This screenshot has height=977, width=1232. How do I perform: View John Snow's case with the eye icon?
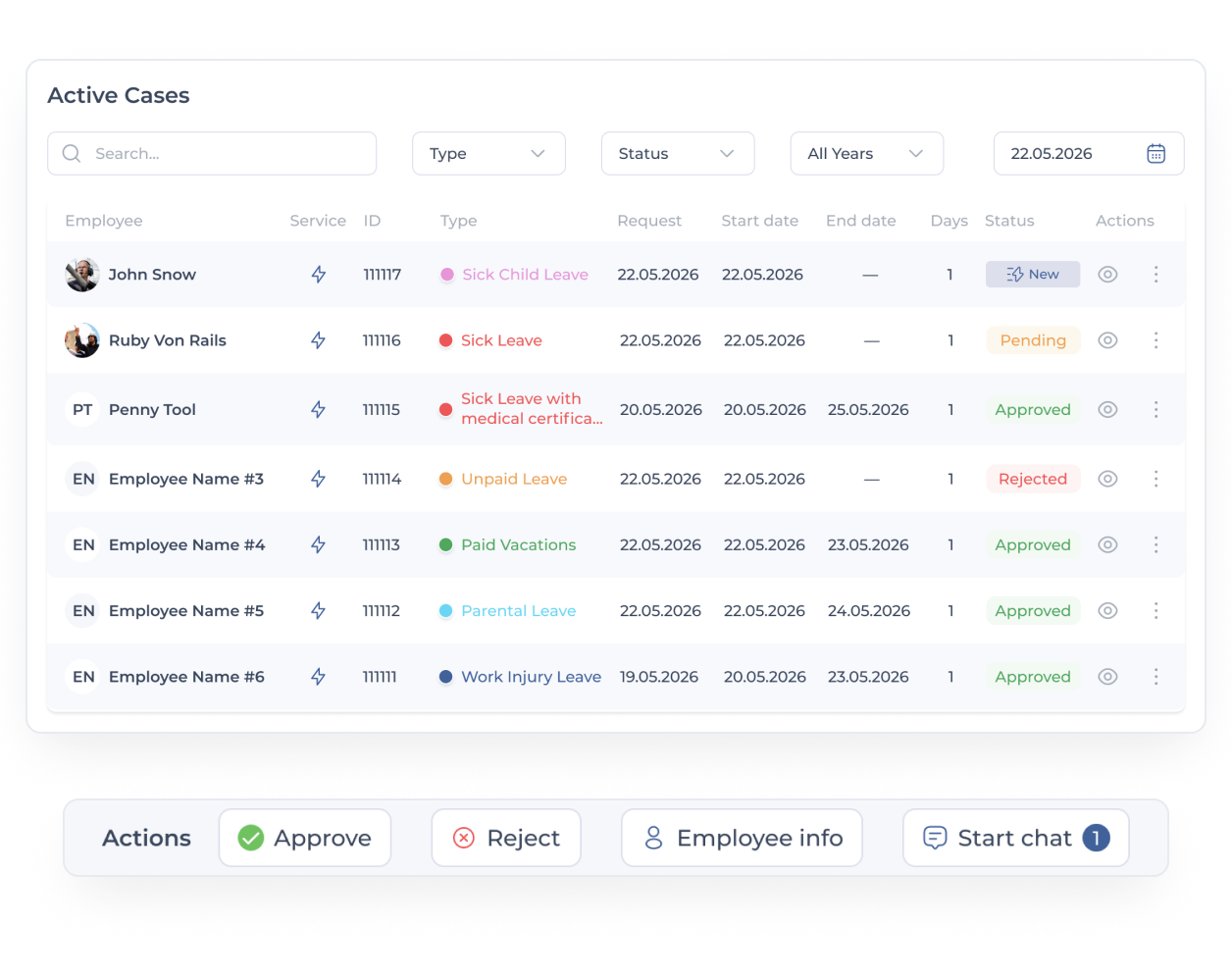pyautogui.click(x=1107, y=275)
